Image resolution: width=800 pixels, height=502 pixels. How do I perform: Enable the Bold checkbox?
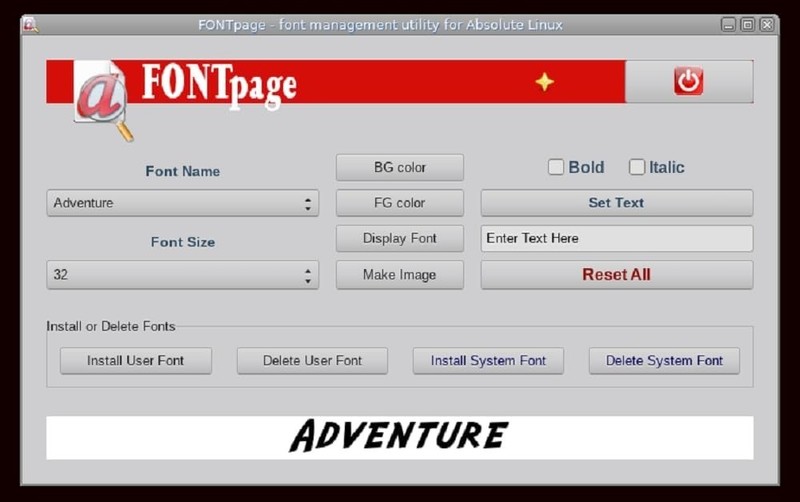[556, 167]
